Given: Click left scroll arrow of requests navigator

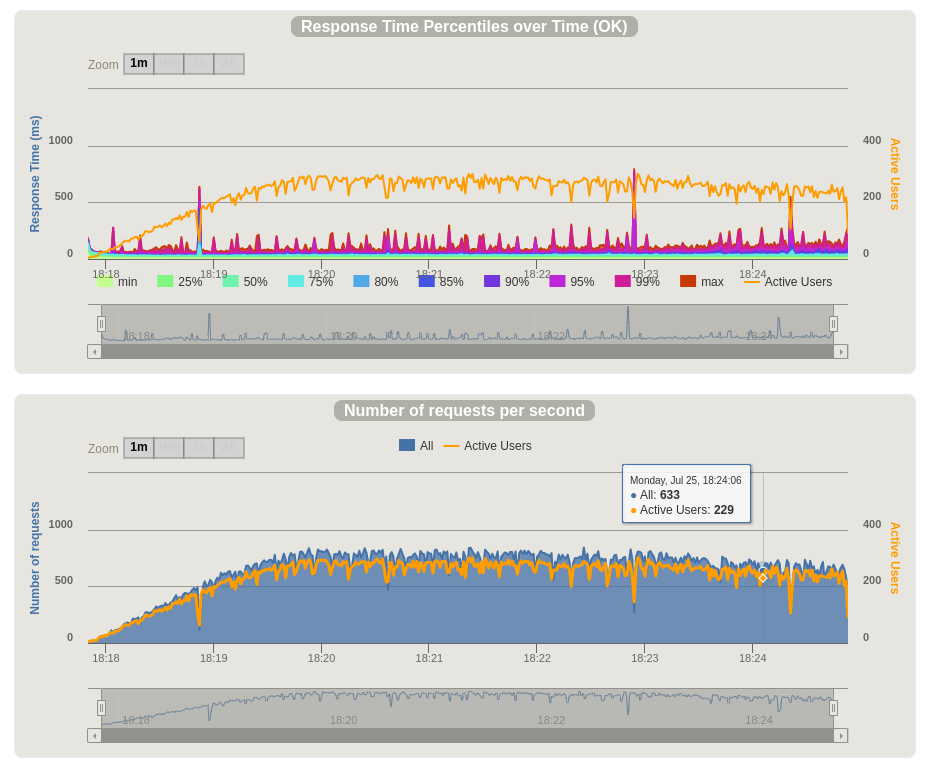Looking at the screenshot, I should pyautogui.click(x=94, y=736).
